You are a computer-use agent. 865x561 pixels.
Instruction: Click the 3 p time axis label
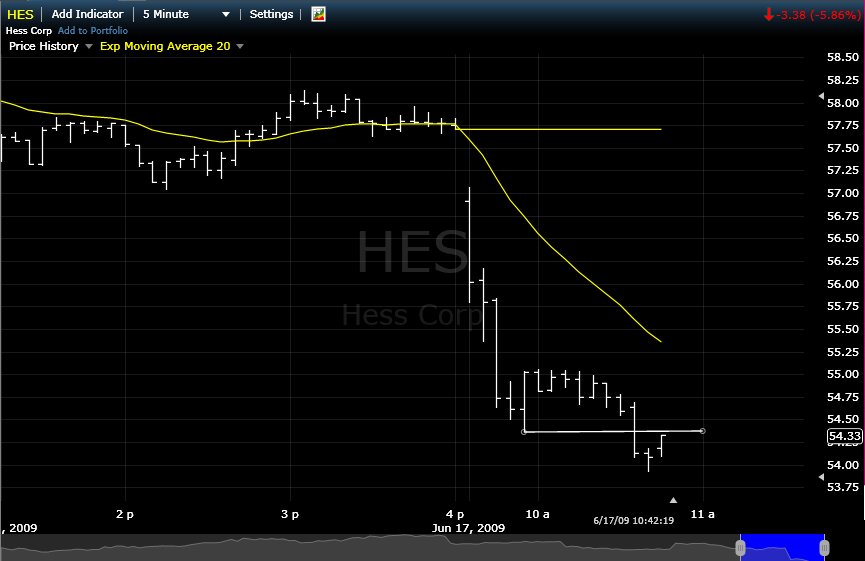point(290,514)
